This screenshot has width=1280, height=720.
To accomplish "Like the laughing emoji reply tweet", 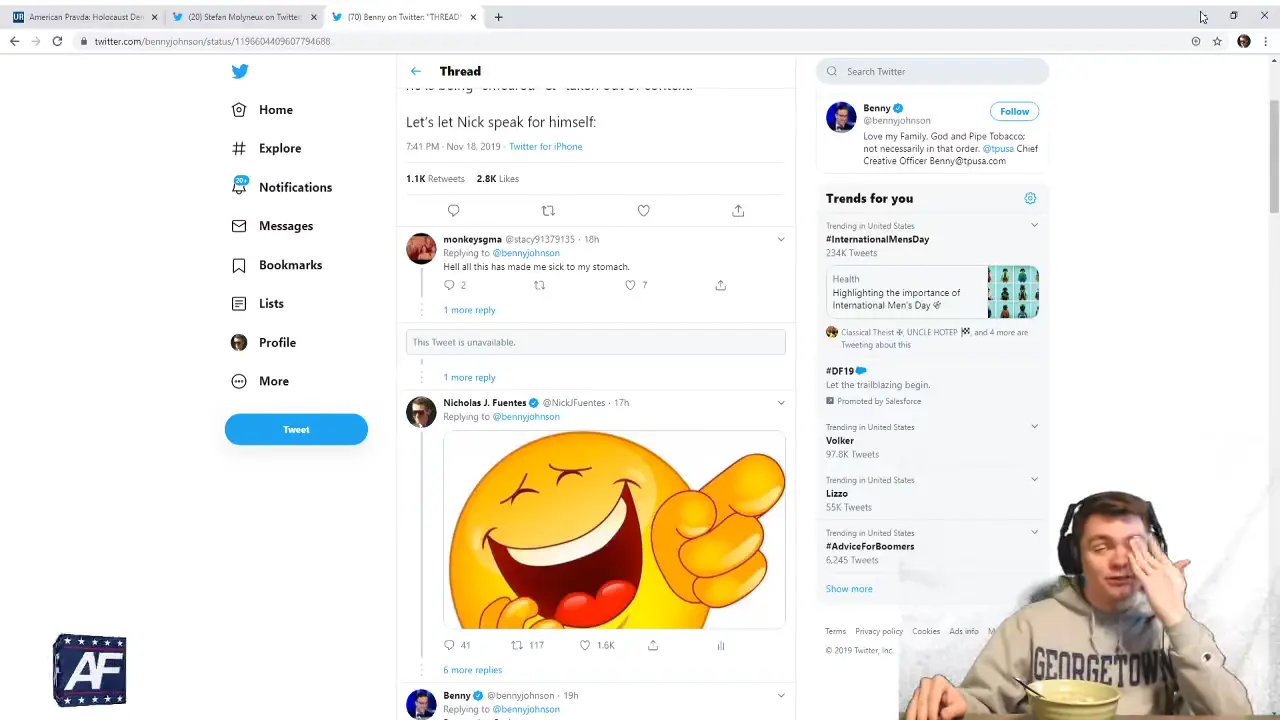I will point(585,645).
